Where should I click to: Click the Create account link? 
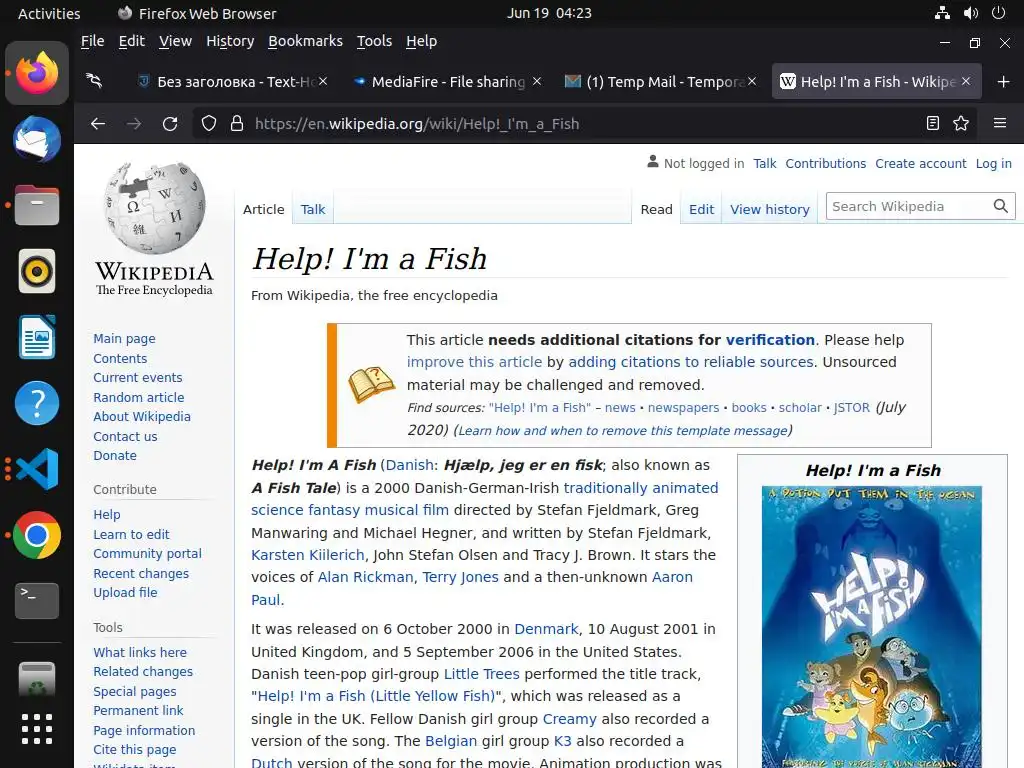tap(921, 163)
